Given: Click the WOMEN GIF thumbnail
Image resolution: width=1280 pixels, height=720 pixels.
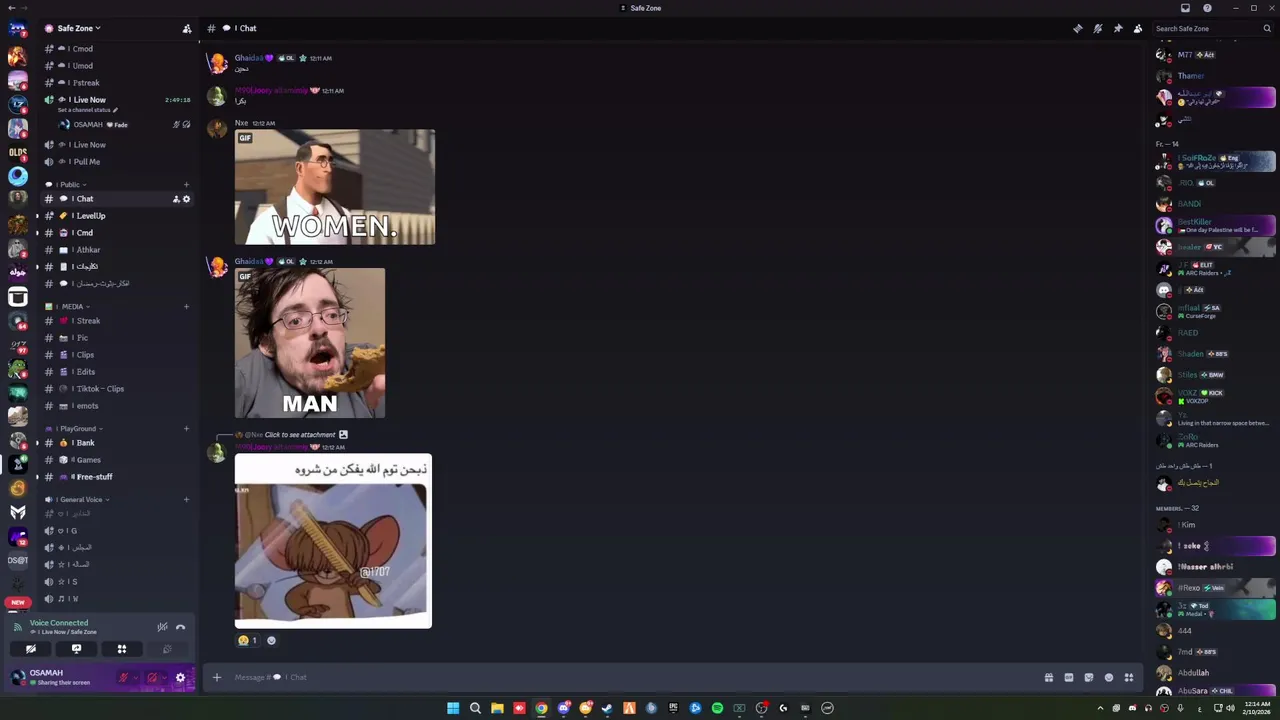Looking at the screenshot, I should click(335, 187).
